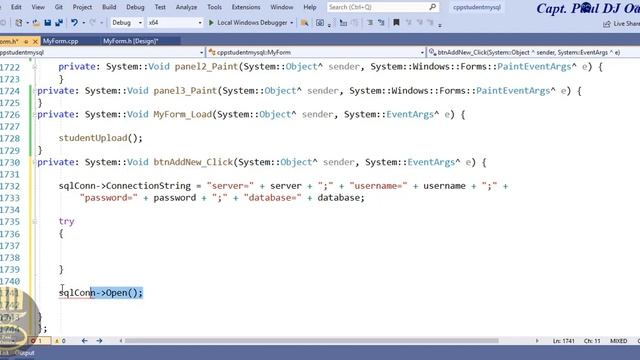Screen dimensions: 640x360
Task: Click the "database=" string at line 1733
Action: click(273, 198)
